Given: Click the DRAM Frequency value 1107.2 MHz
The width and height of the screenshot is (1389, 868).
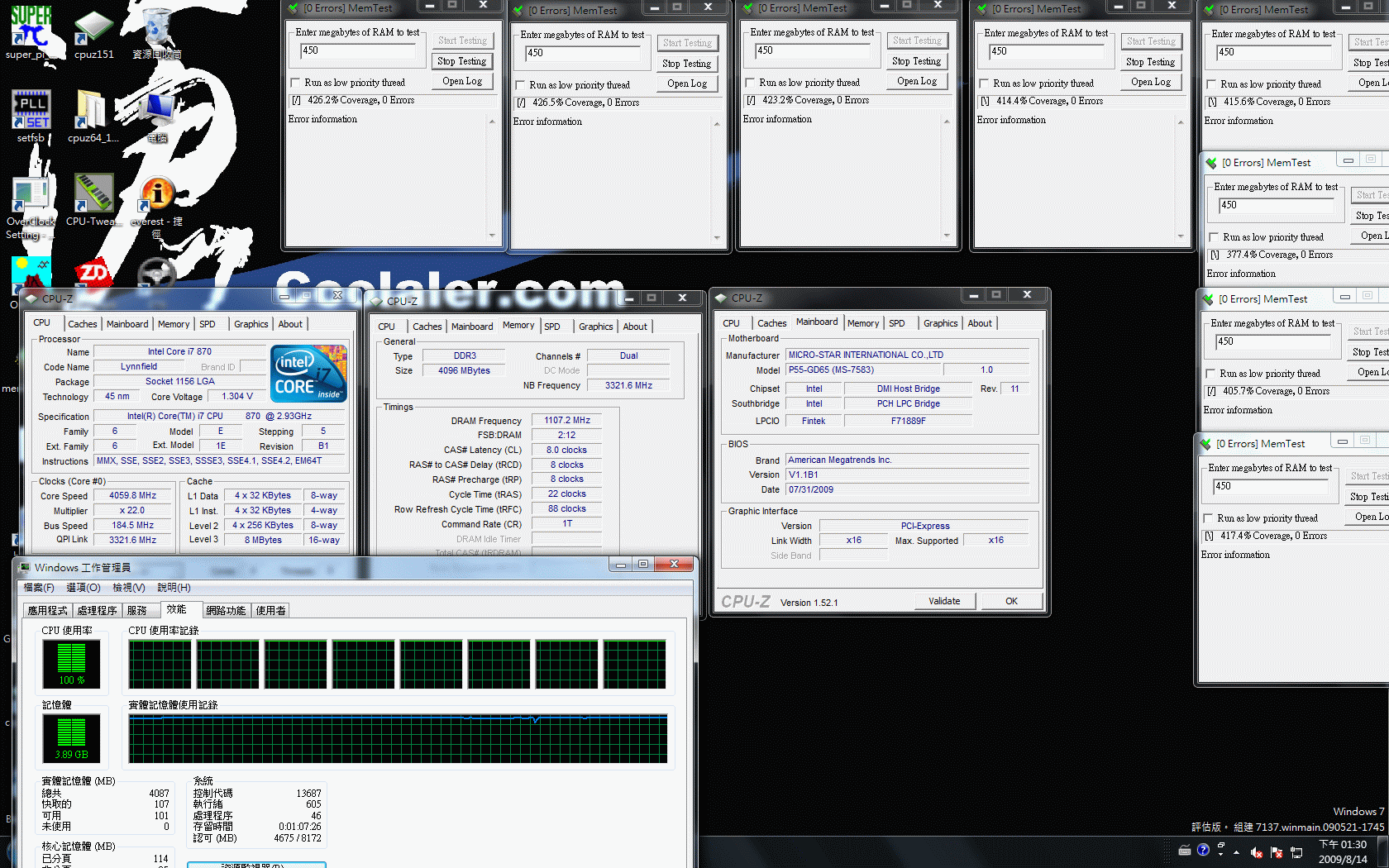Looking at the screenshot, I should tap(567, 420).
